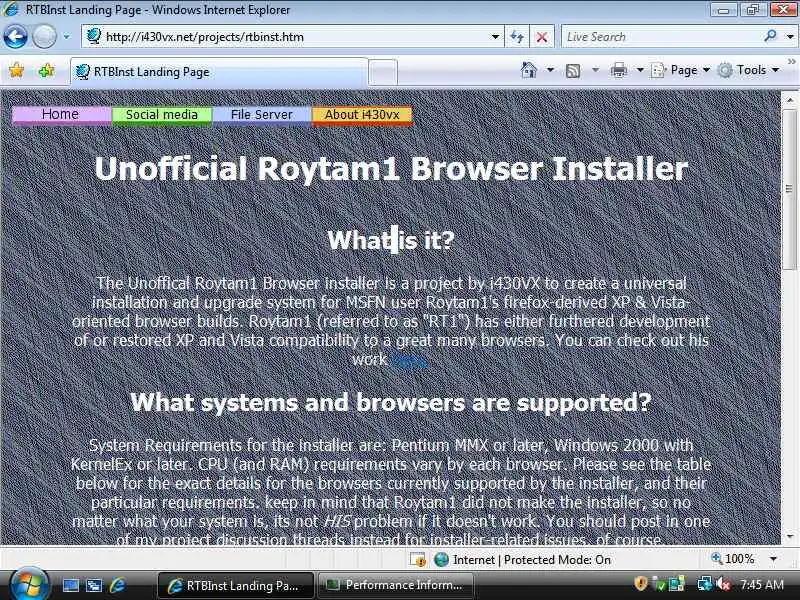Click the 'Unofficial Roytam1 Browser Installer' title
The width and height of the screenshot is (800, 600).
pyautogui.click(x=391, y=168)
